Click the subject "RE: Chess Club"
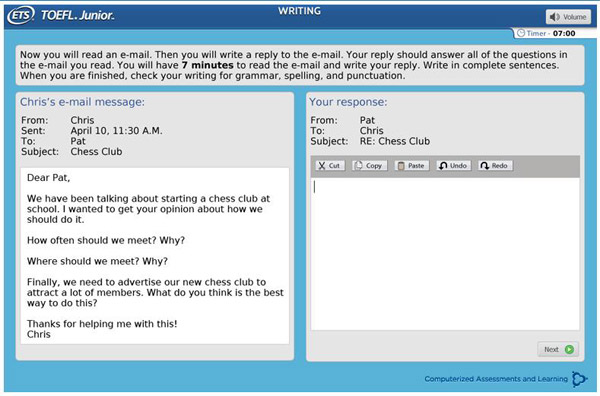Screen dimensions: 600x396 click(x=395, y=141)
